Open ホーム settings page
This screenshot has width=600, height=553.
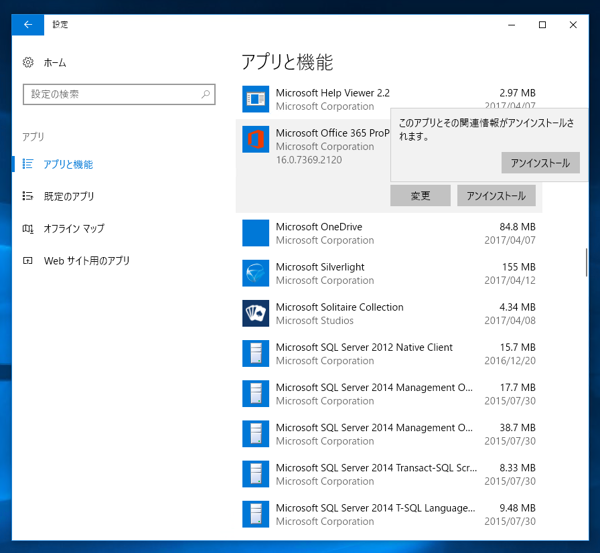pyautogui.click(x=55, y=62)
